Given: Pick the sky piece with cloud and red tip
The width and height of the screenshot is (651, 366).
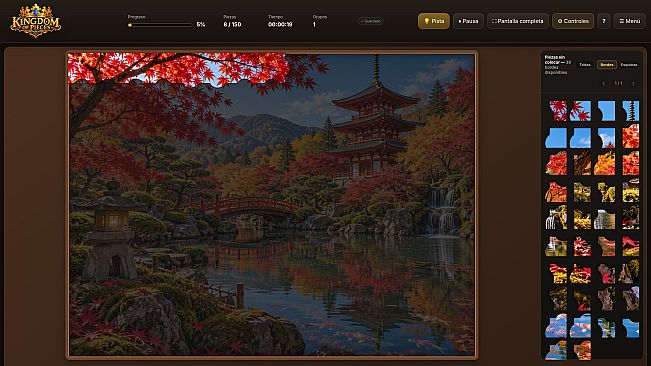Looking at the screenshot, I should click(607, 138).
